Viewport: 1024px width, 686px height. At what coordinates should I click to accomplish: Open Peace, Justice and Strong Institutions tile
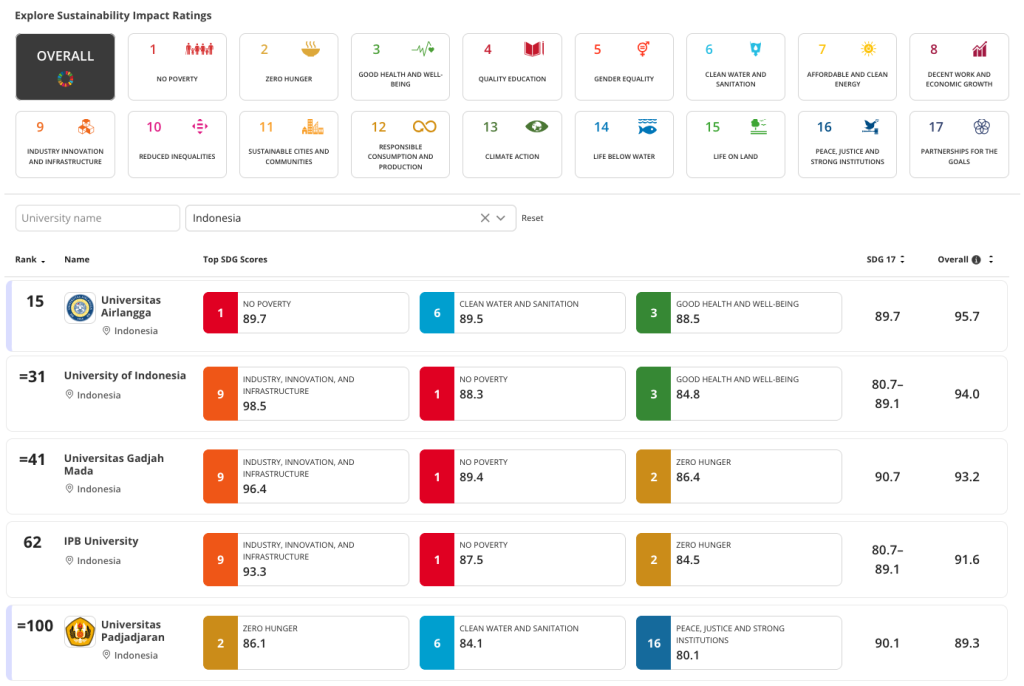click(x=847, y=144)
